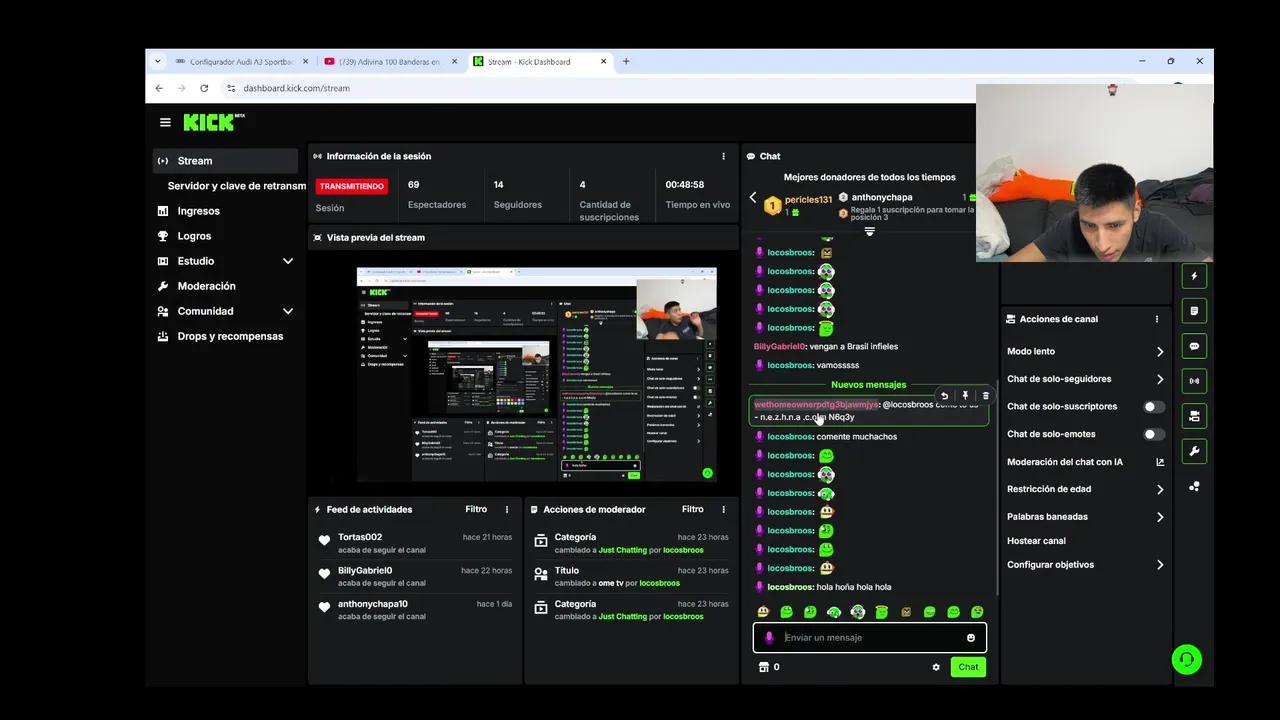Open Filtro in Acciones de moderador

point(692,509)
